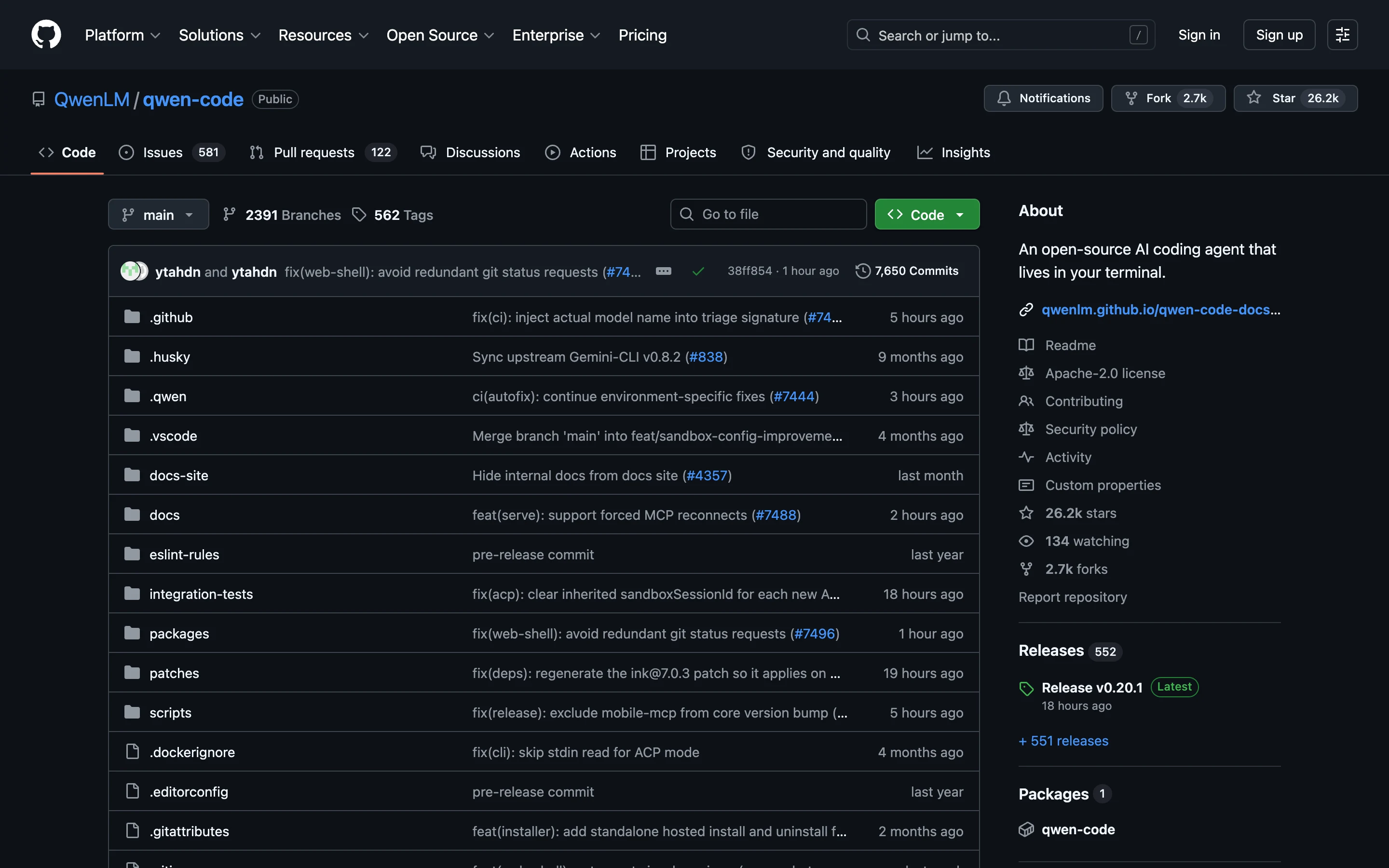Open the Security policy link

tap(1090, 429)
